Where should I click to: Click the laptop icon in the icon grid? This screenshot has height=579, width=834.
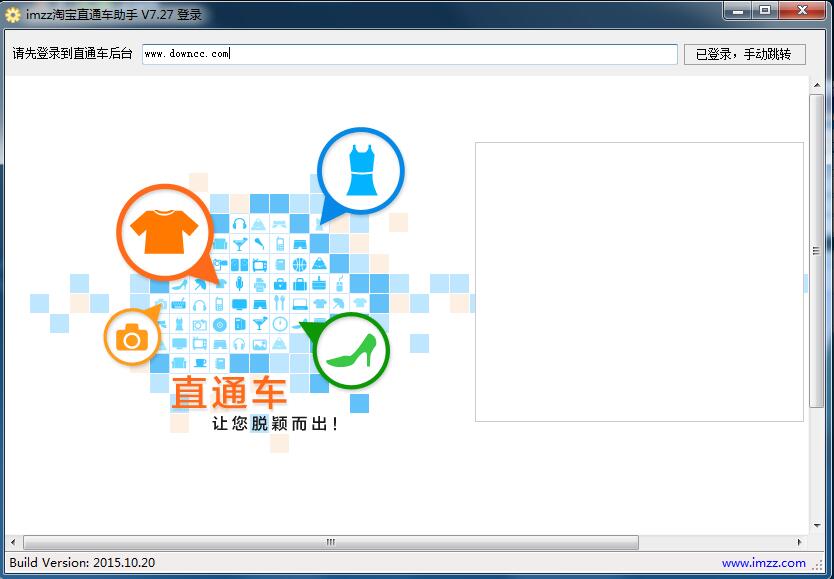[x=299, y=303]
